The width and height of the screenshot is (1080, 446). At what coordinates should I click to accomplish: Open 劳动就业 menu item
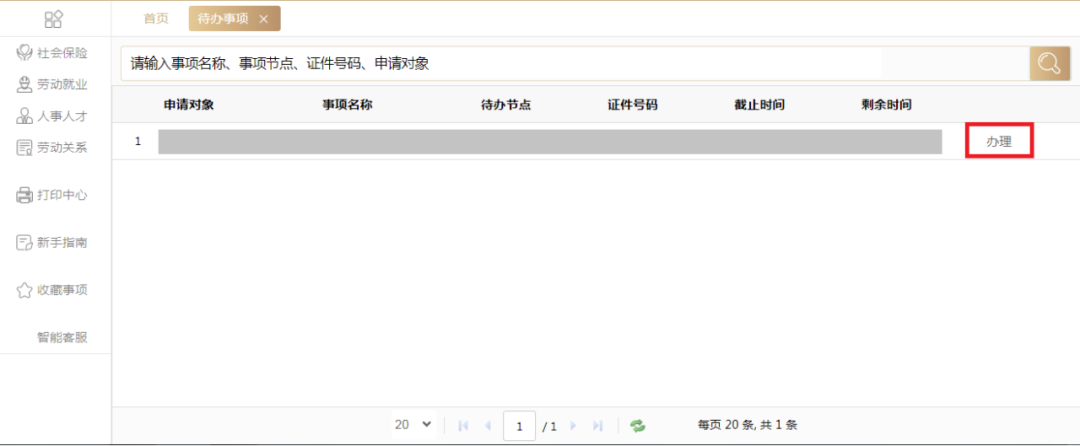[x=62, y=85]
